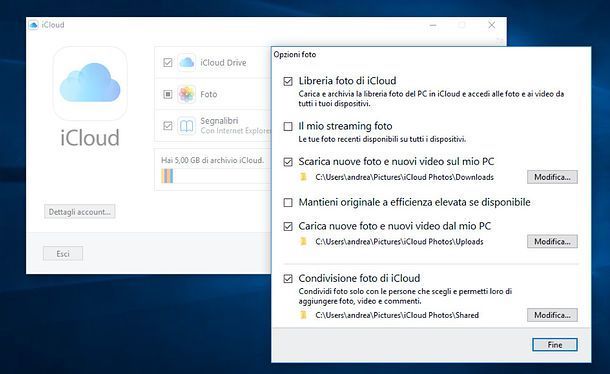Uncheck Carica nuove foto e nuovi video
Screen dimensions: 610x374
pos(288,227)
